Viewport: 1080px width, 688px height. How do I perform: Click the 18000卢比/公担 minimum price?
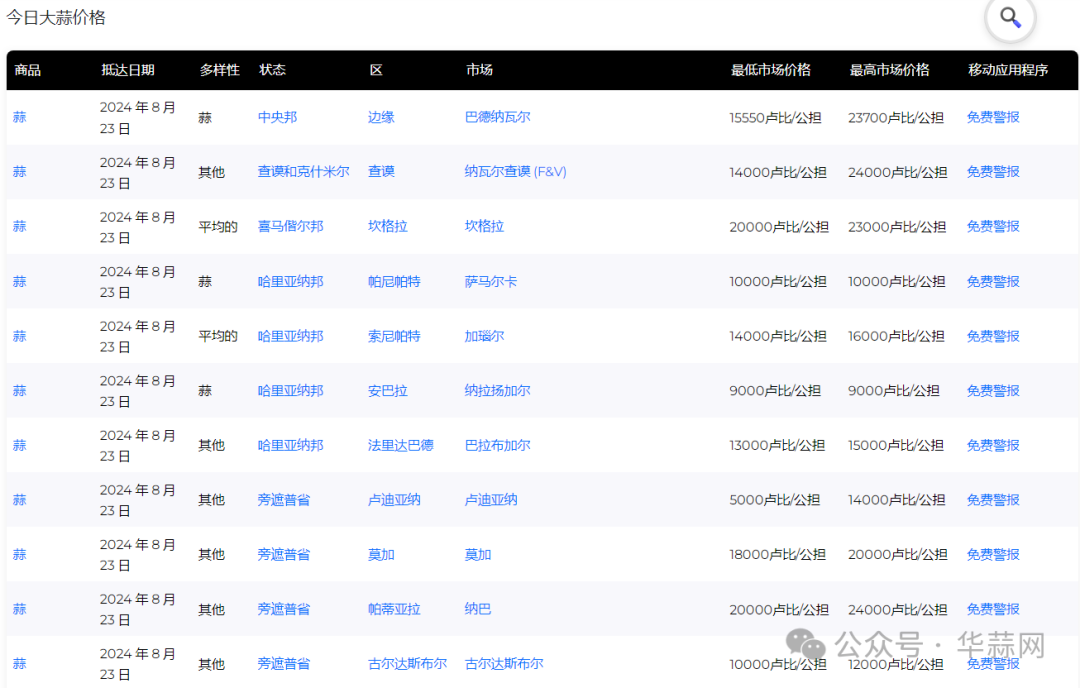(x=777, y=554)
